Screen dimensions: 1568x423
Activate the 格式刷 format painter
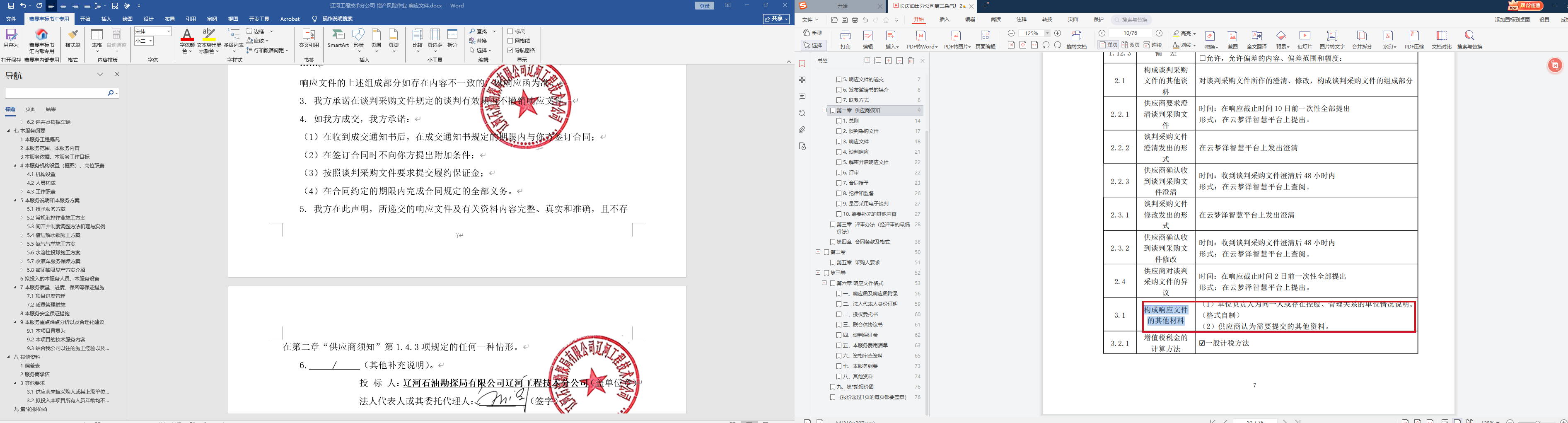pyautogui.click(x=73, y=39)
